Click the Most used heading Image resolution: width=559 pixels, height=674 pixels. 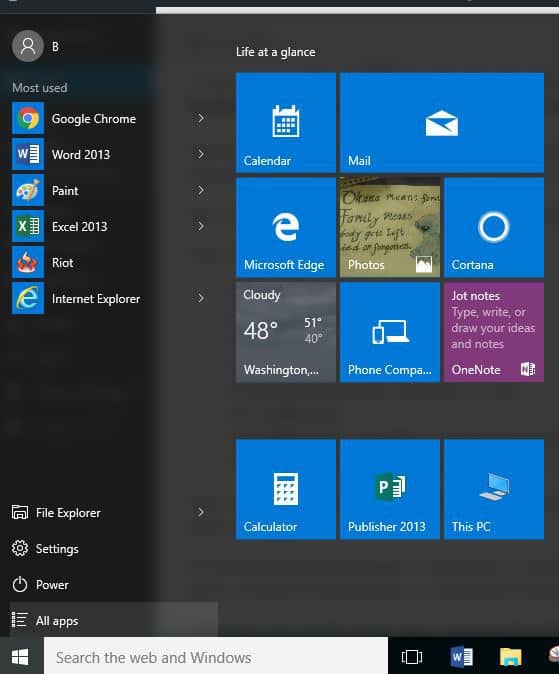pyautogui.click(x=40, y=88)
